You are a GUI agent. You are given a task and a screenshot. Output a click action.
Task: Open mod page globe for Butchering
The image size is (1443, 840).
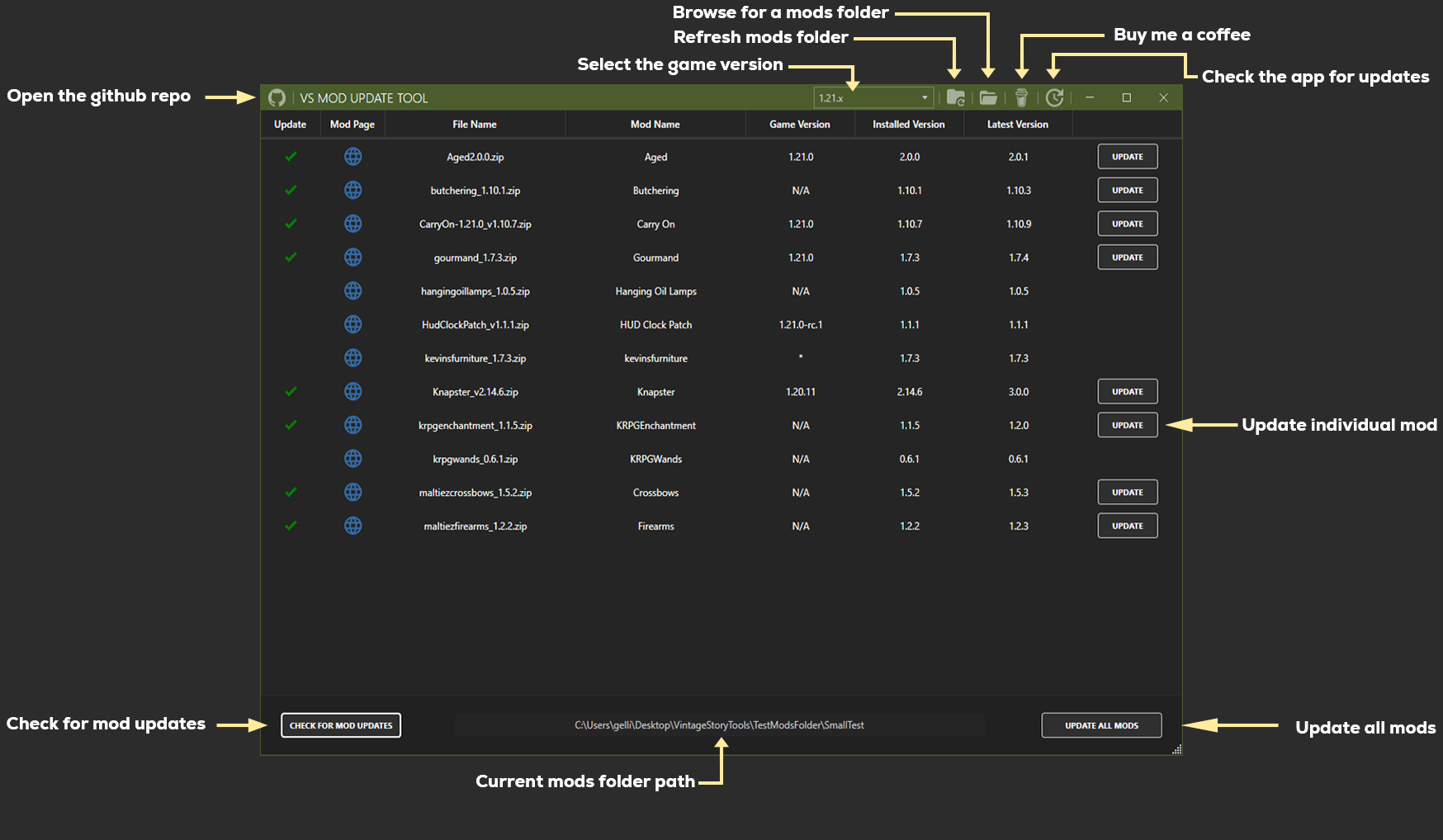click(352, 191)
